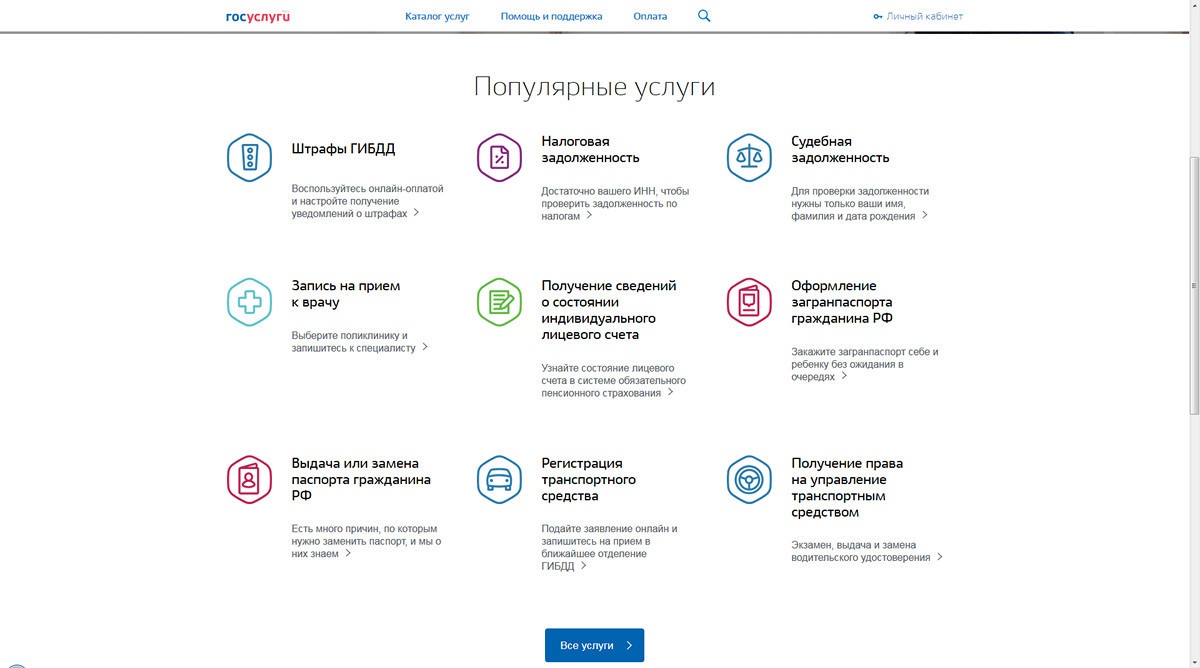This screenshot has width=1200, height=668.
Task: Select the steering wheel icon for водительские права
Action: pyautogui.click(x=749, y=479)
